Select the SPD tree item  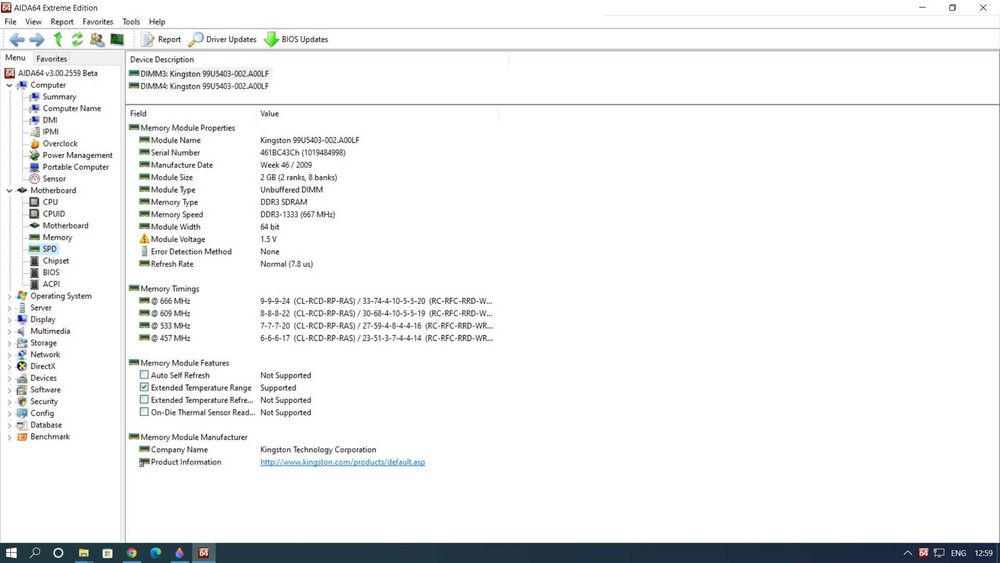click(x=50, y=249)
